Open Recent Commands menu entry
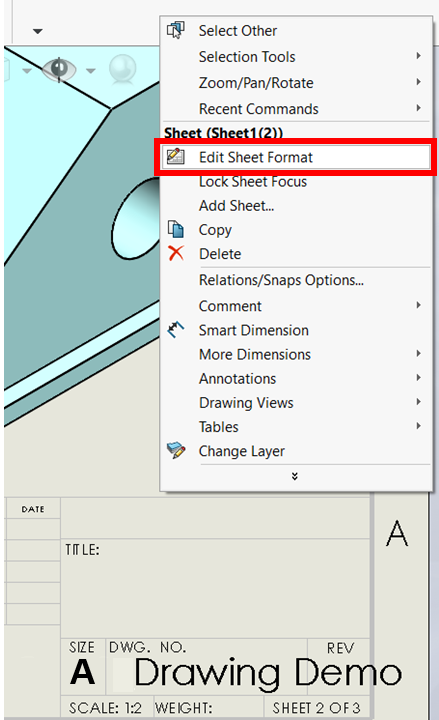The image size is (439, 720). point(296,109)
